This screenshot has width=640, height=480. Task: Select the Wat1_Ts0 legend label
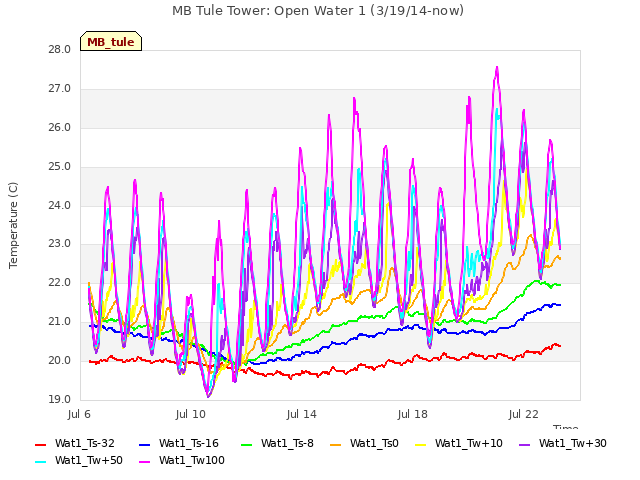point(374,444)
